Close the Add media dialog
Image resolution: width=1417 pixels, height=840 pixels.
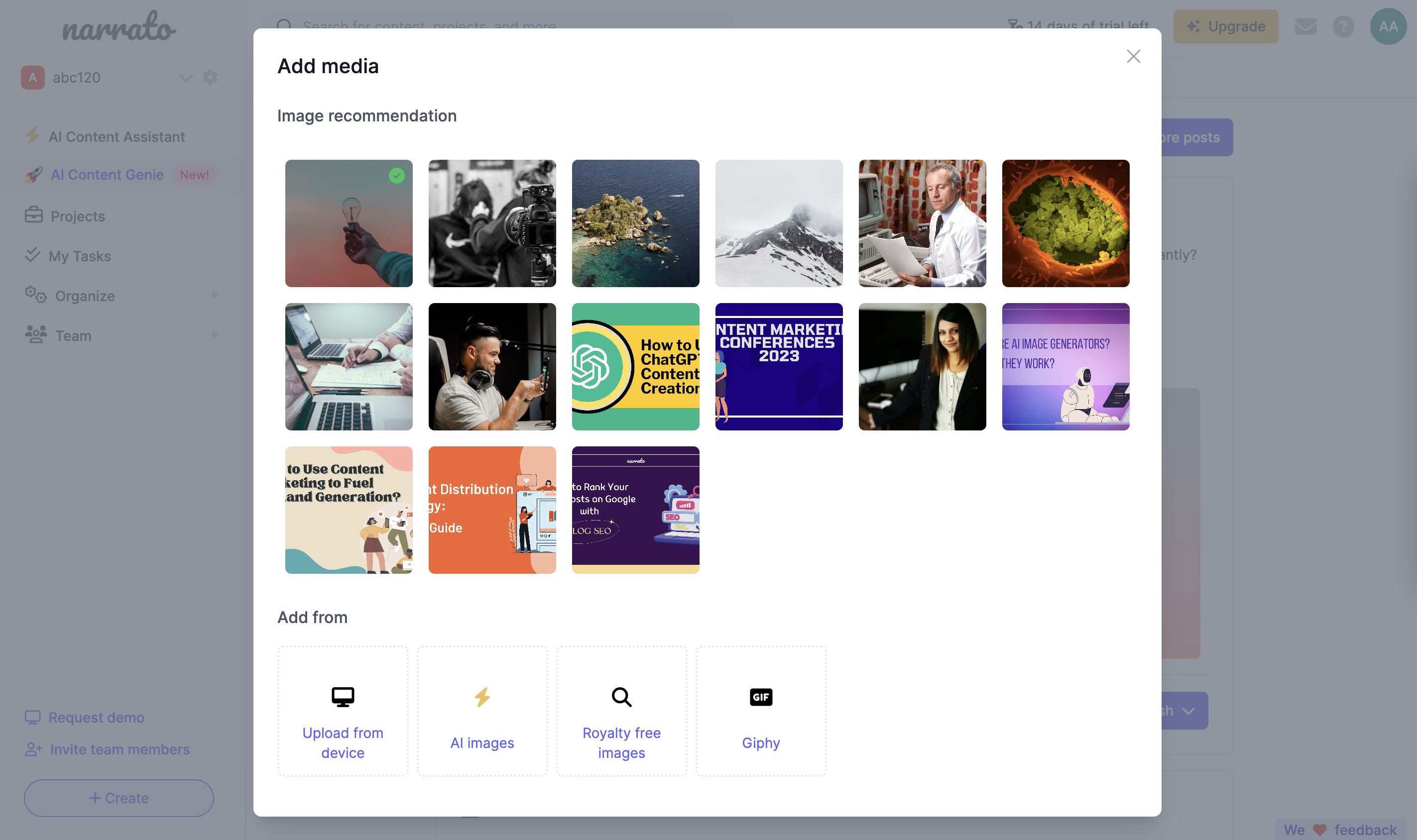(x=1133, y=56)
